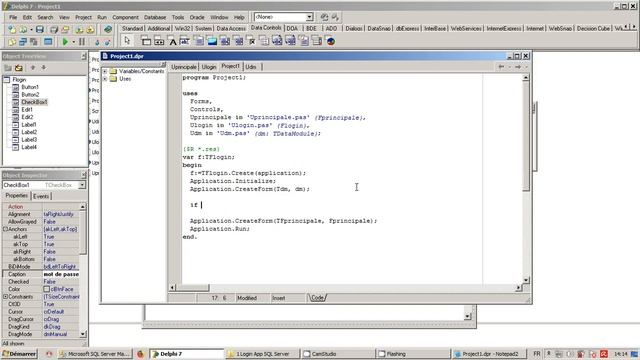This screenshot has height=360, width=640.
Task: Click the Open file toolbar icon
Action: [23, 29]
